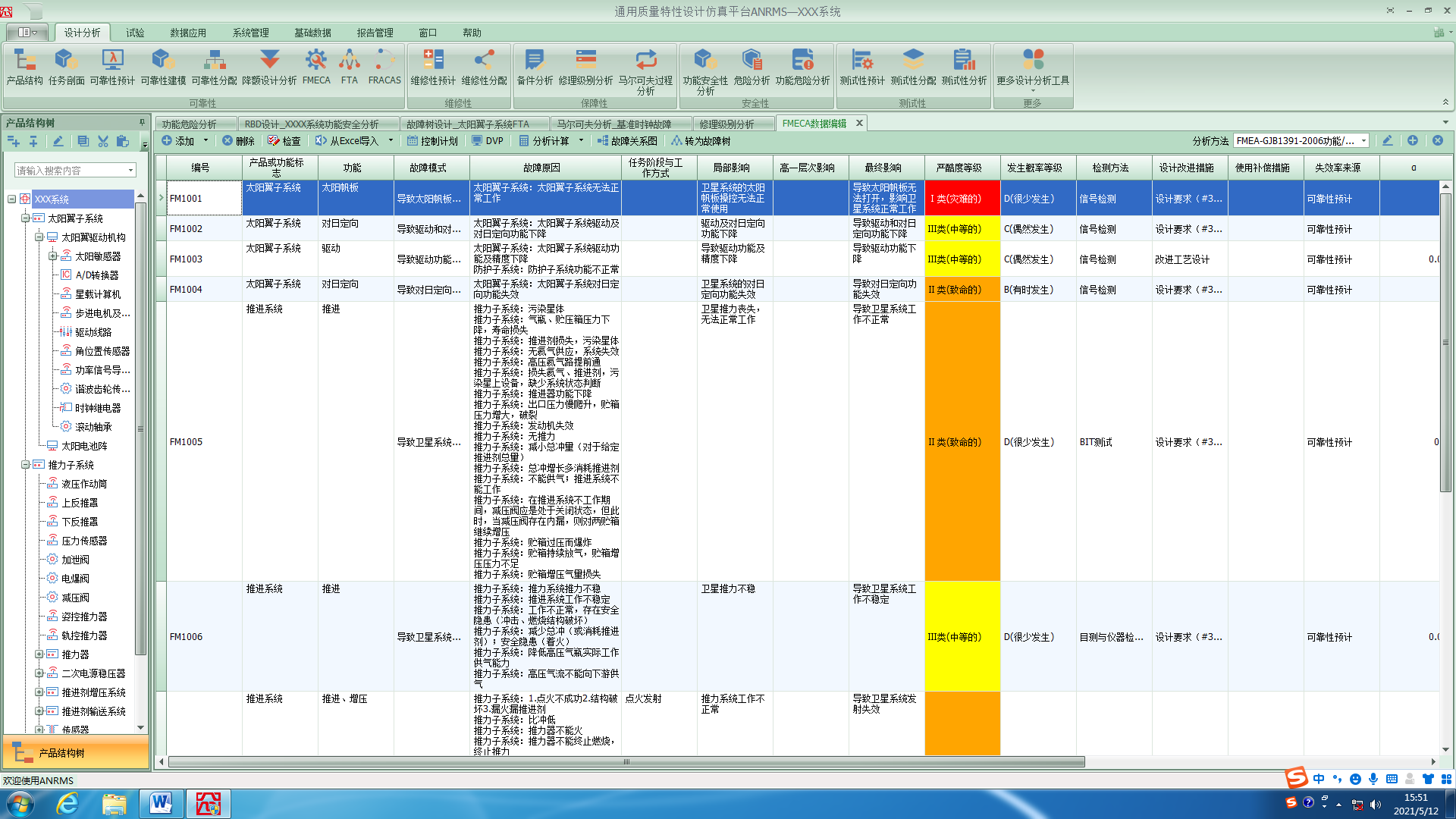Viewport: 1456px width, 819px height.
Task: Open Internet Explorer from taskbar
Action: click(67, 804)
